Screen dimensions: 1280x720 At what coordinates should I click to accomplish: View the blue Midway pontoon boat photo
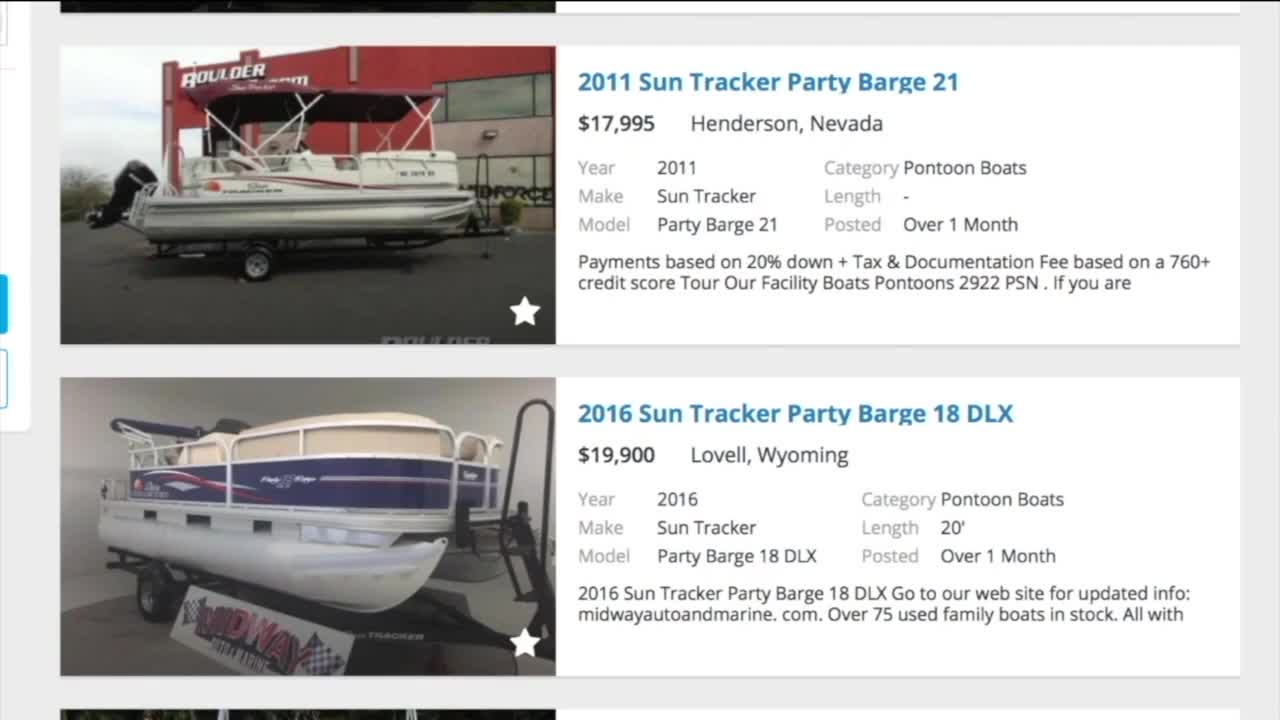[308, 526]
